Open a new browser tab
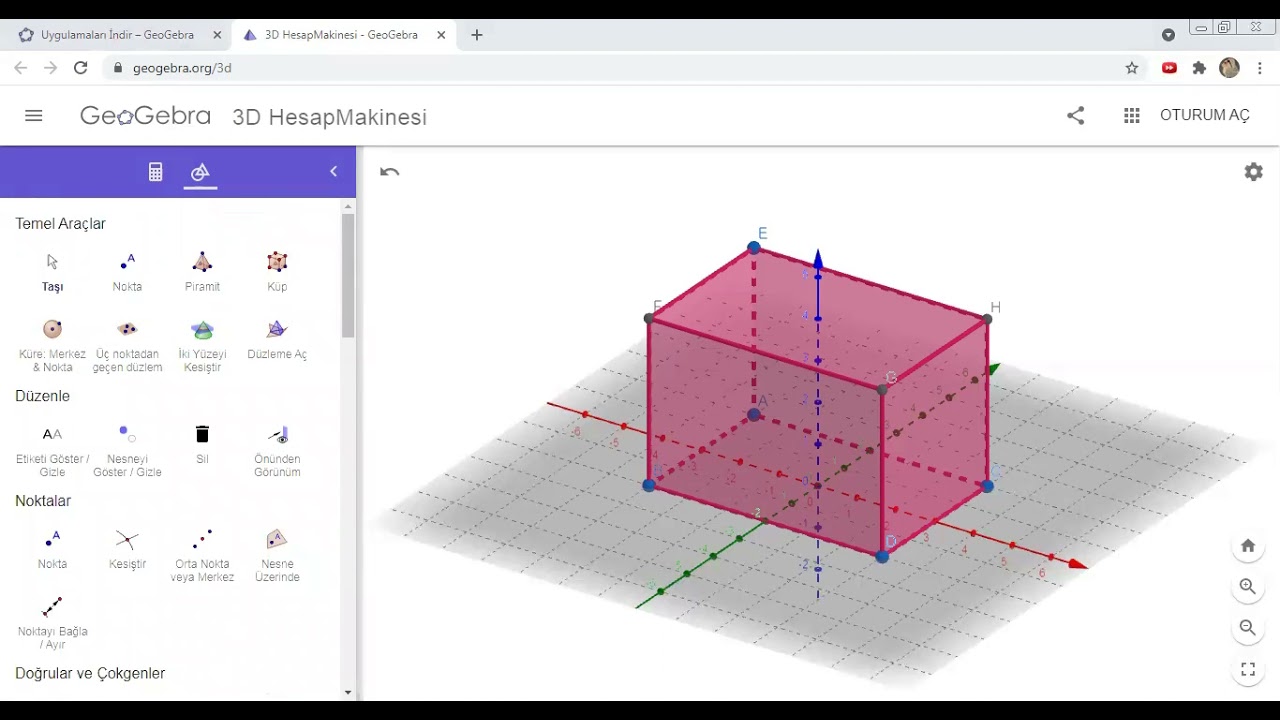This screenshot has height=720, width=1280. (x=477, y=35)
